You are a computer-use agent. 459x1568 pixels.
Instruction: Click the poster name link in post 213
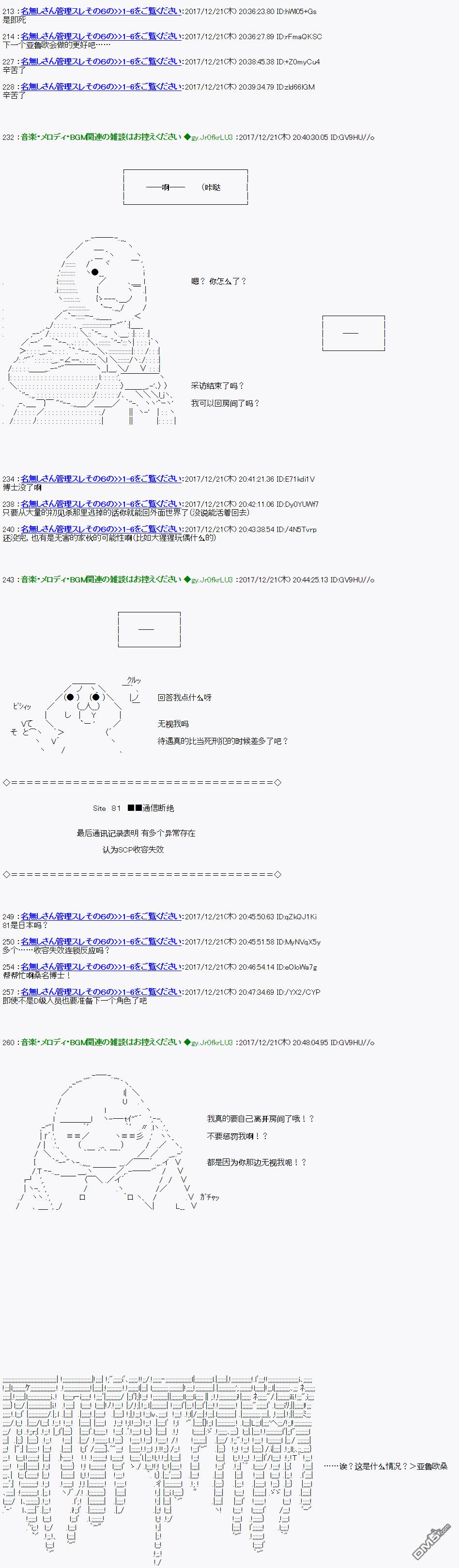pos(101,11)
